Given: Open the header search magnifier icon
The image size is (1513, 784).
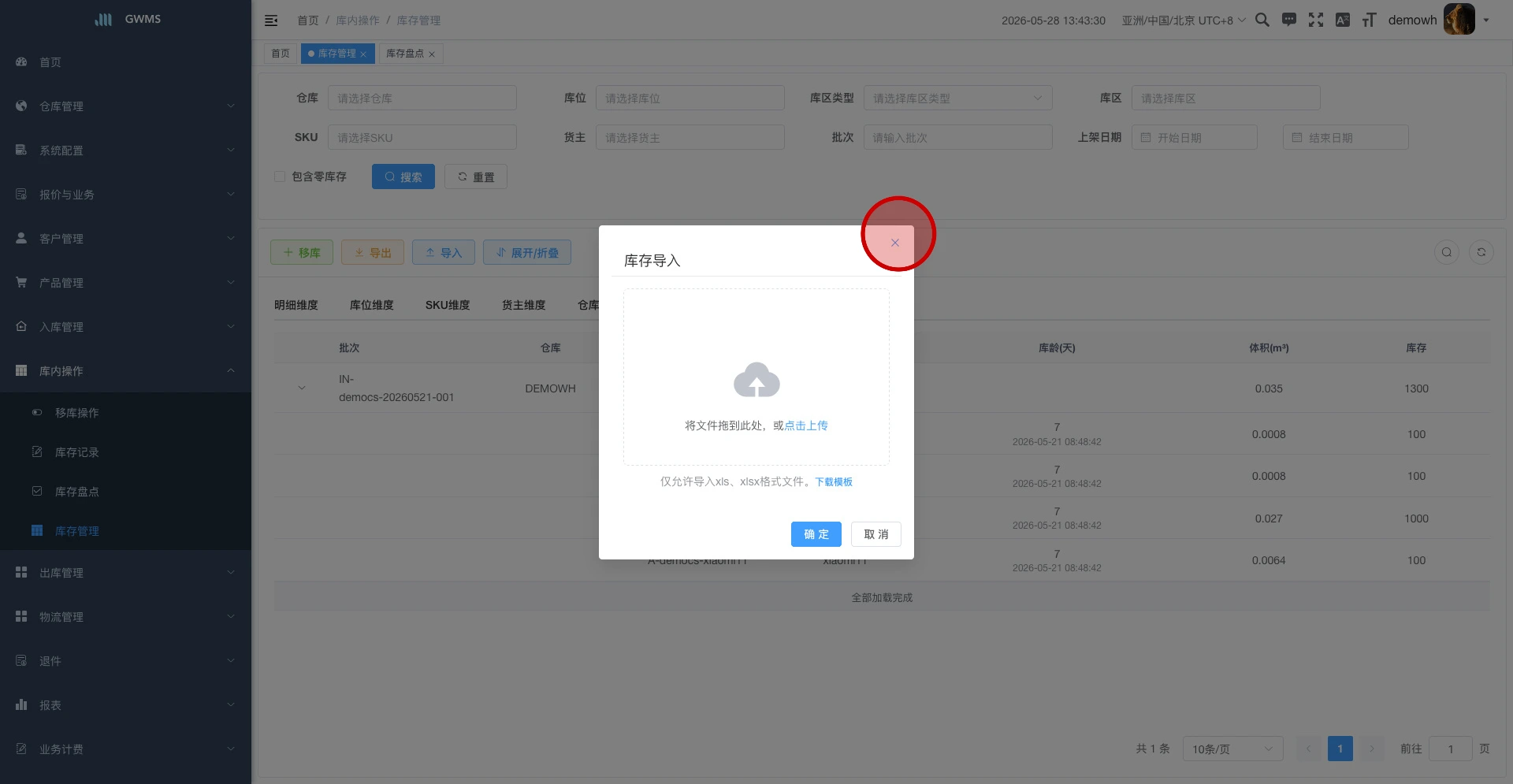Looking at the screenshot, I should pyautogui.click(x=1262, y=20).
